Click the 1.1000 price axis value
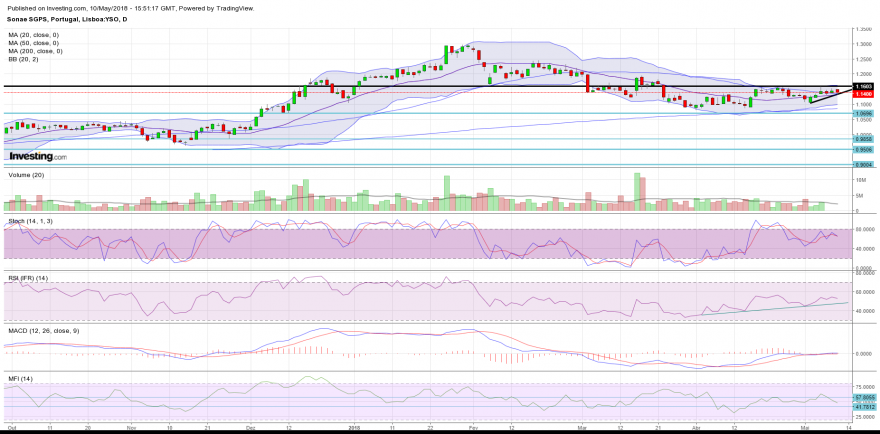 [x=863, y=104]
